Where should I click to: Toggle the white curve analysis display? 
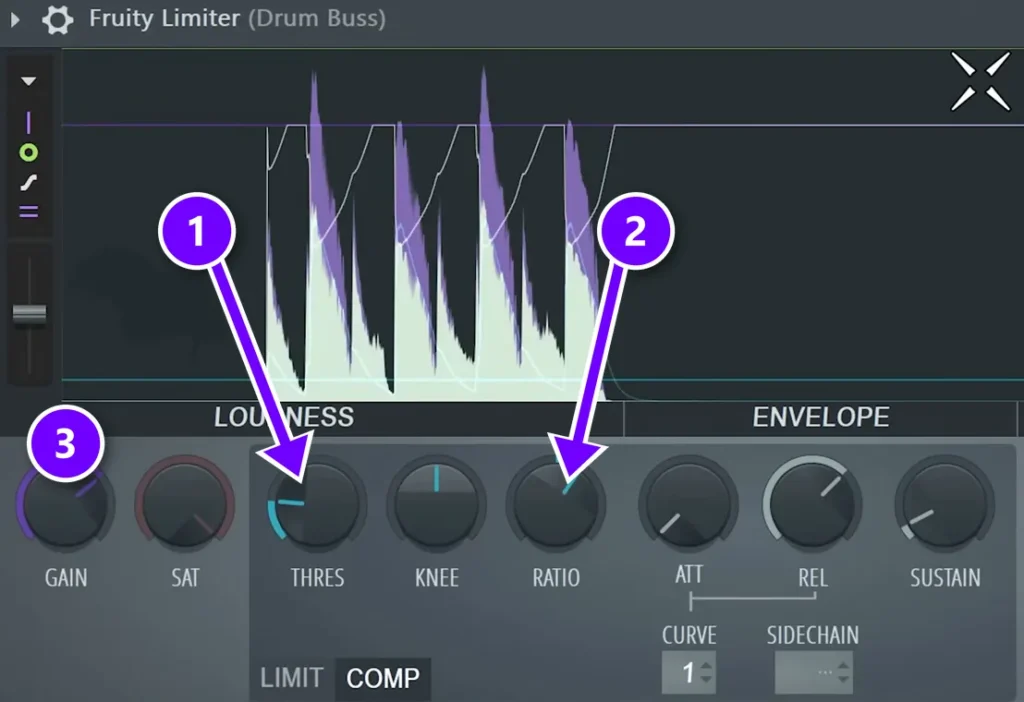pos(28,183)
